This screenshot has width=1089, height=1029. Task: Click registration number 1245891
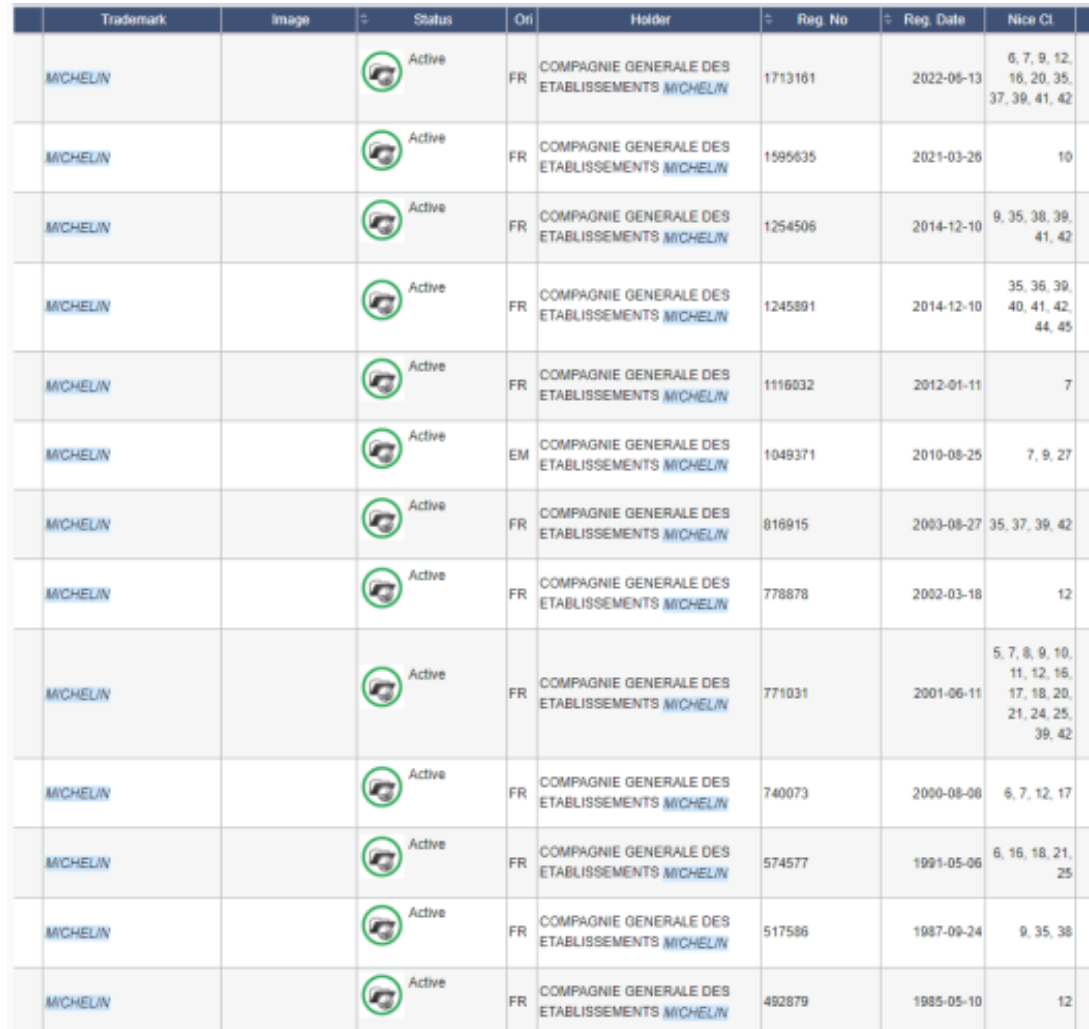click(790, 306)
